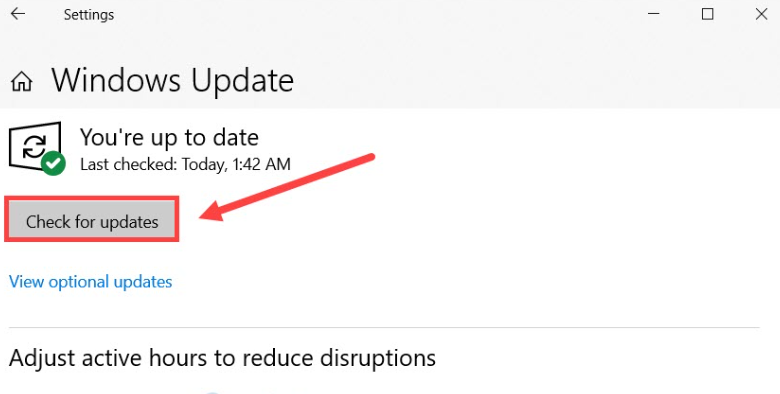Click the Last checked timestamp text
The height and width of the screenshot is (394, 780).
click(185, 164)
